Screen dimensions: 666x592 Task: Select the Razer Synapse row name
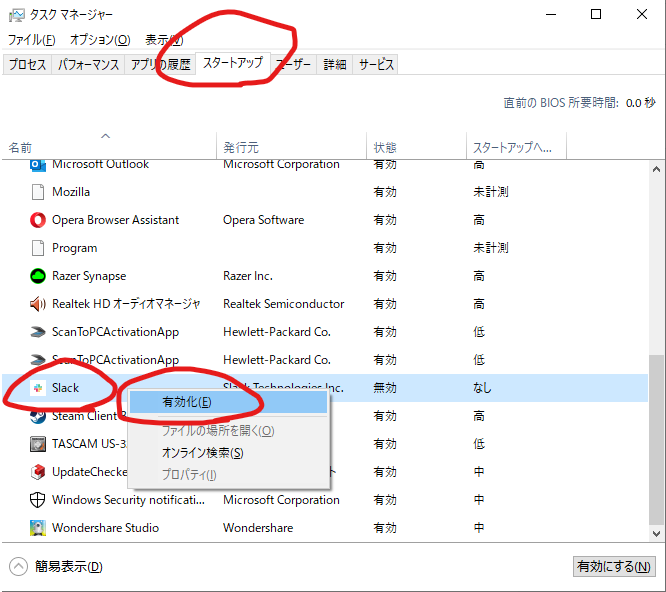click(89, 276)
